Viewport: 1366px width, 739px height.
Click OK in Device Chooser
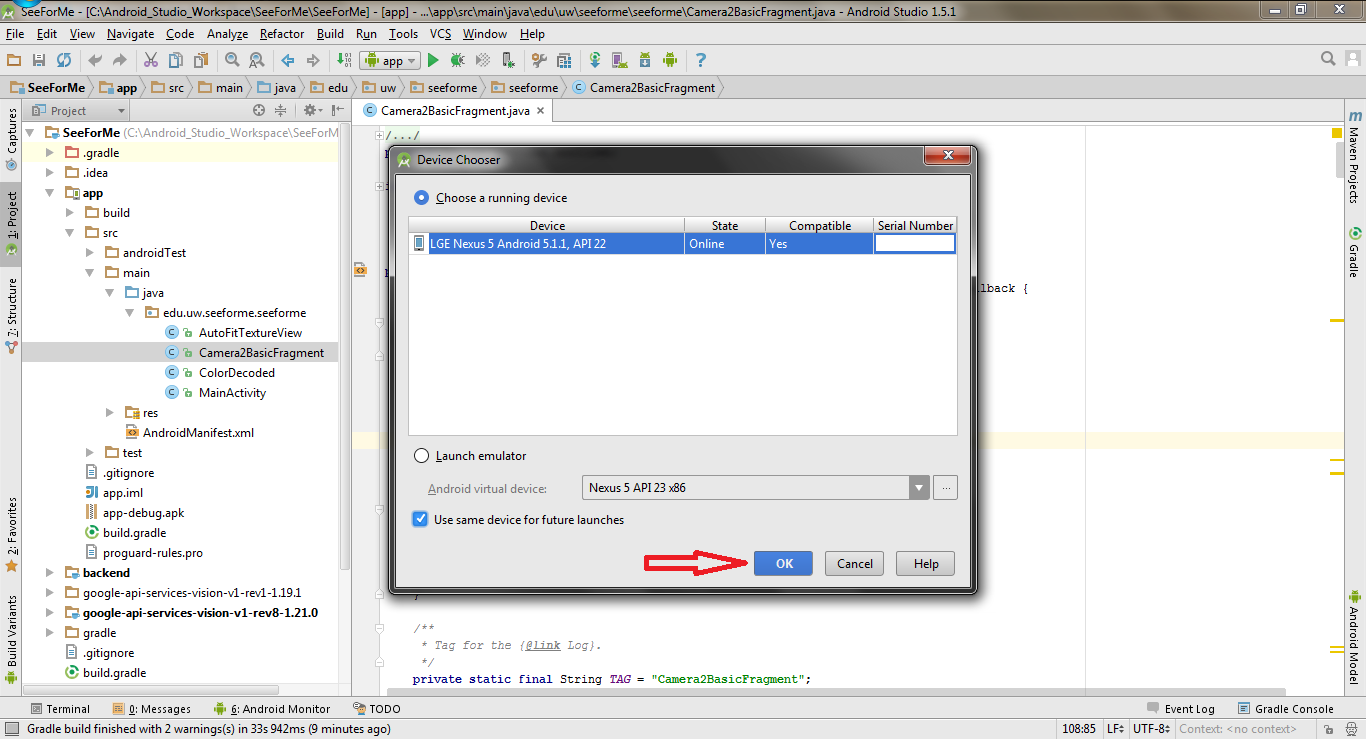[783, 564]
